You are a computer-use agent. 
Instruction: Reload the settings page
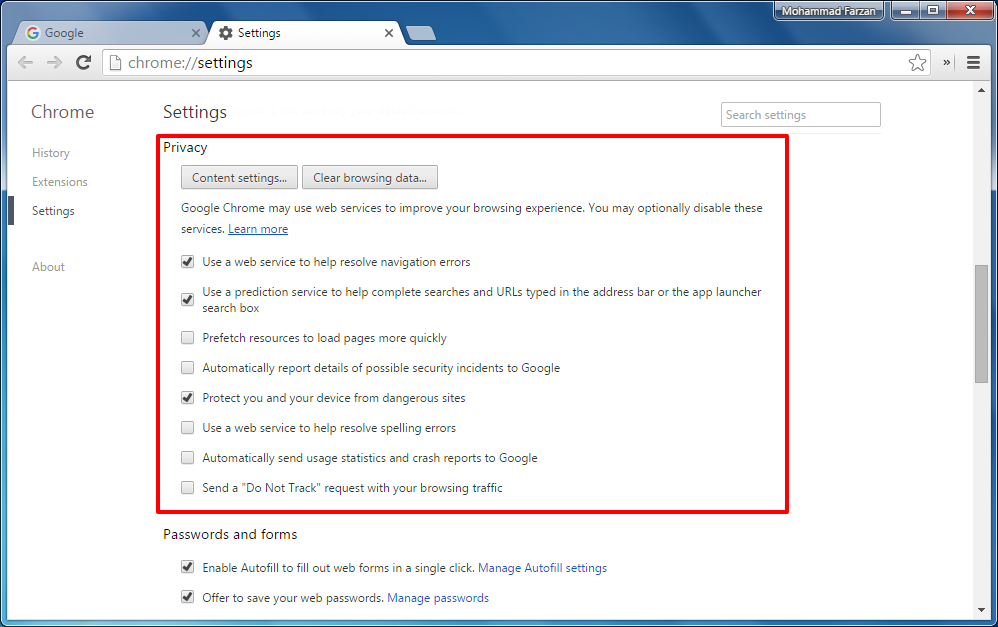pos(83,62)
